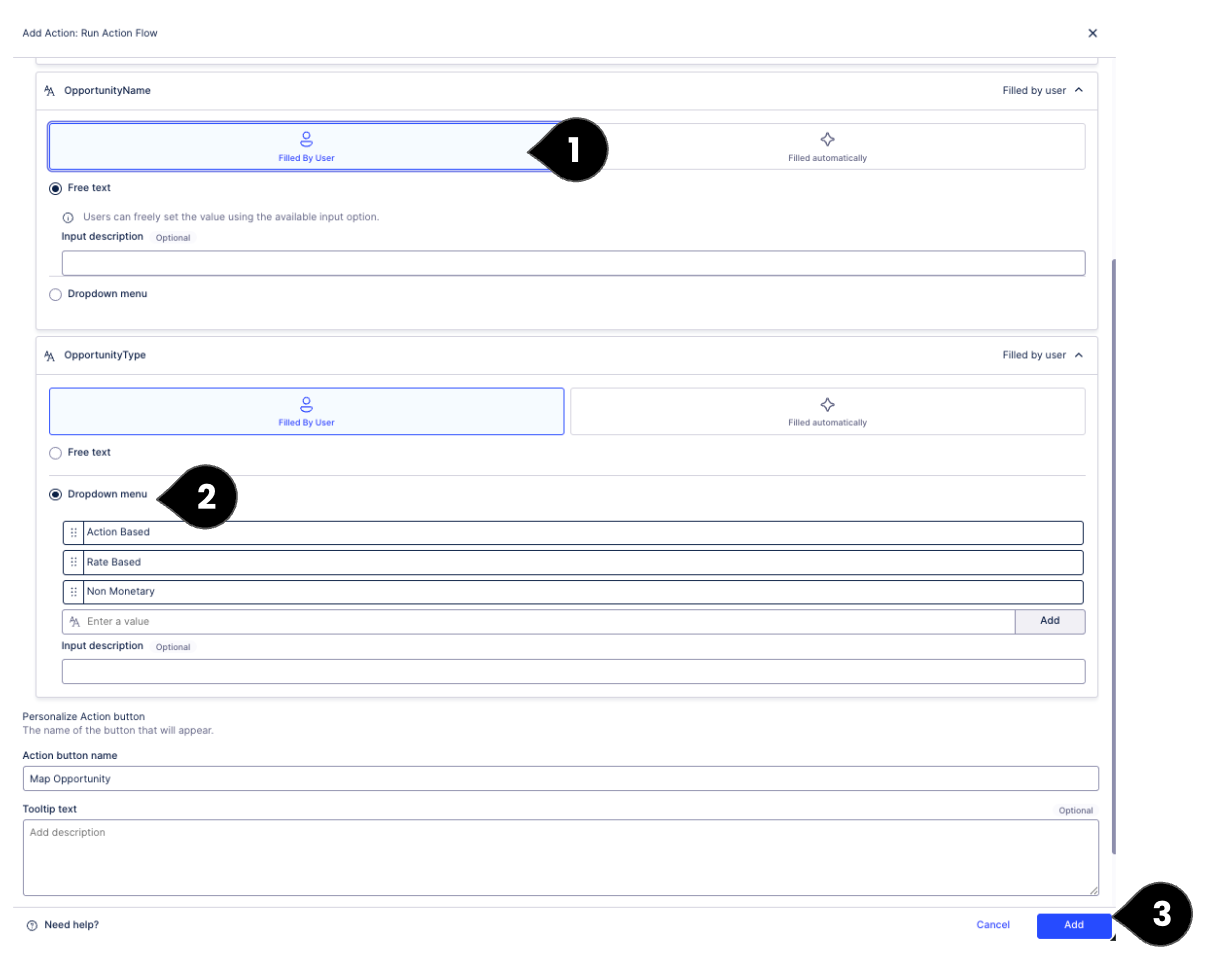Click the Cancel link

(993, 926)
